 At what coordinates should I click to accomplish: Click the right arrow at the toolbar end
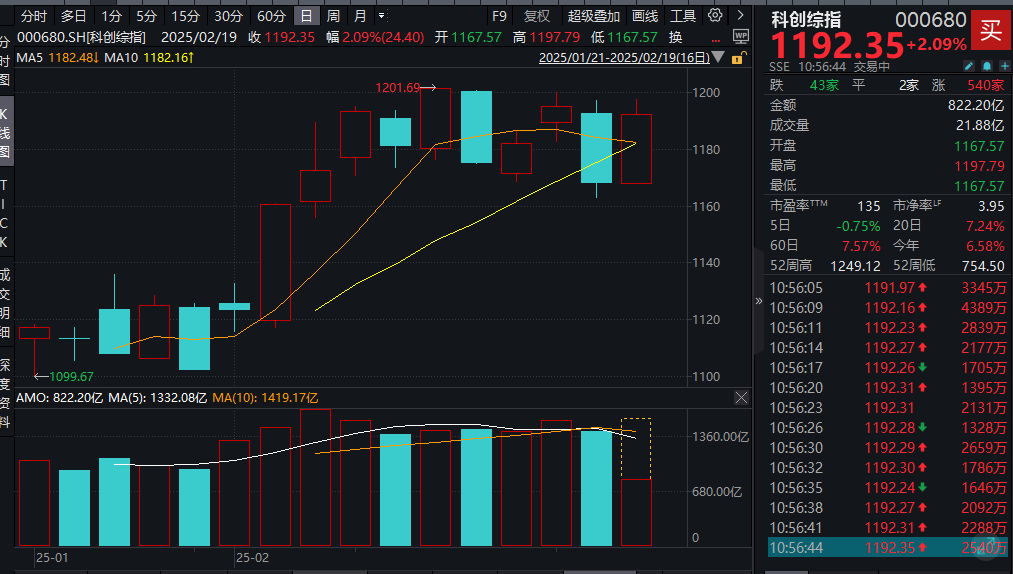[741, 16]
